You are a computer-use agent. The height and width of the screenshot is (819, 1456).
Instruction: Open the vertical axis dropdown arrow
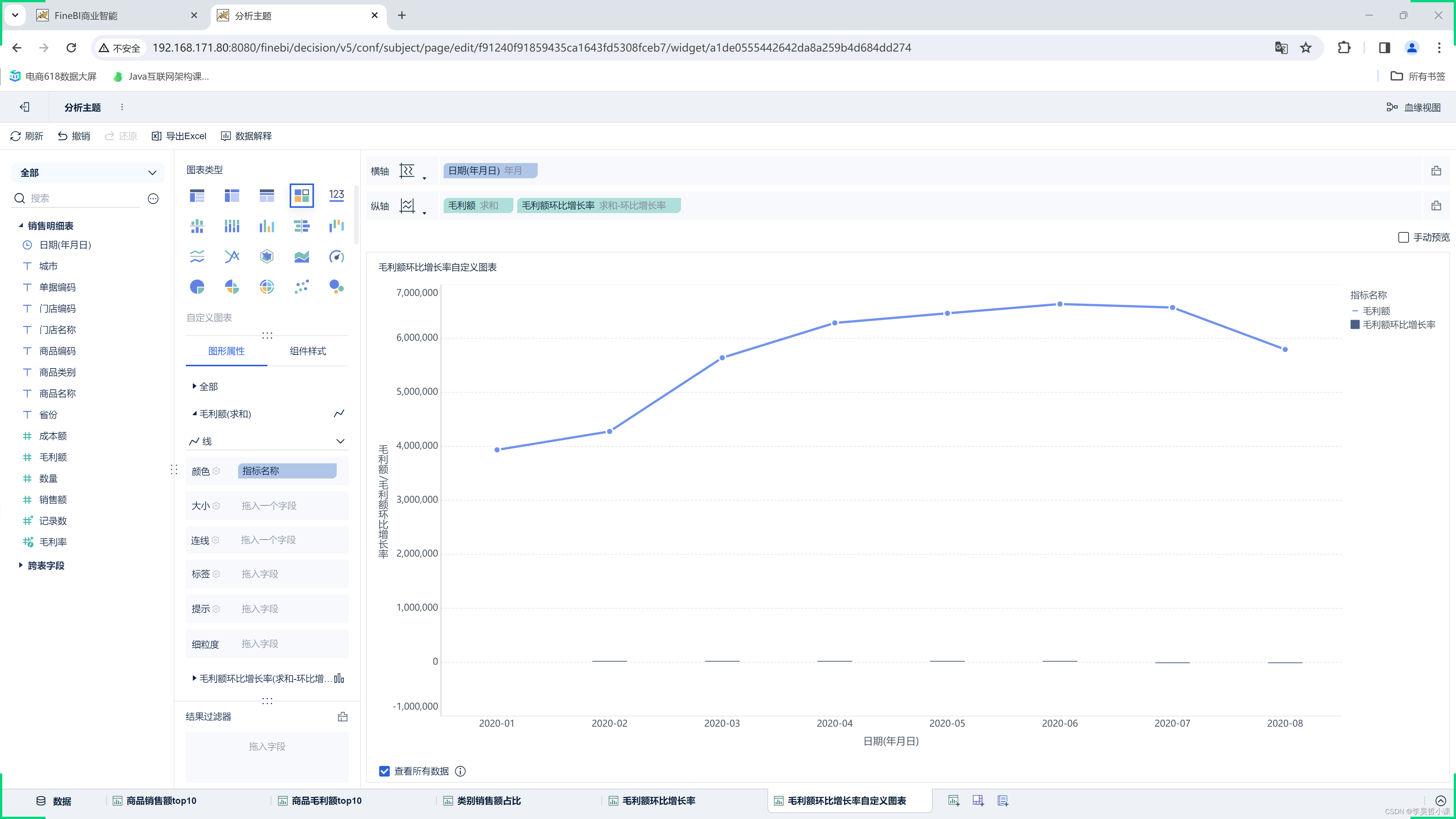point(425,213)
